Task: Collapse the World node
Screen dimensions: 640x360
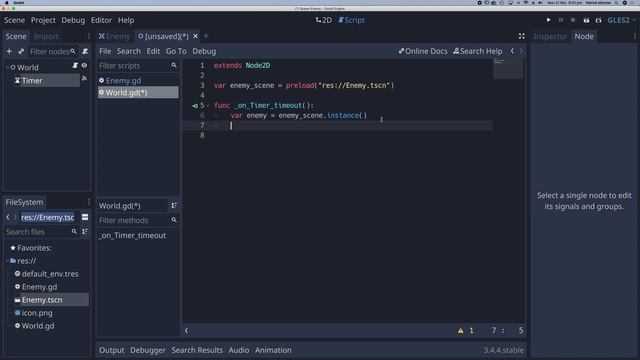Action: point(7,67)
